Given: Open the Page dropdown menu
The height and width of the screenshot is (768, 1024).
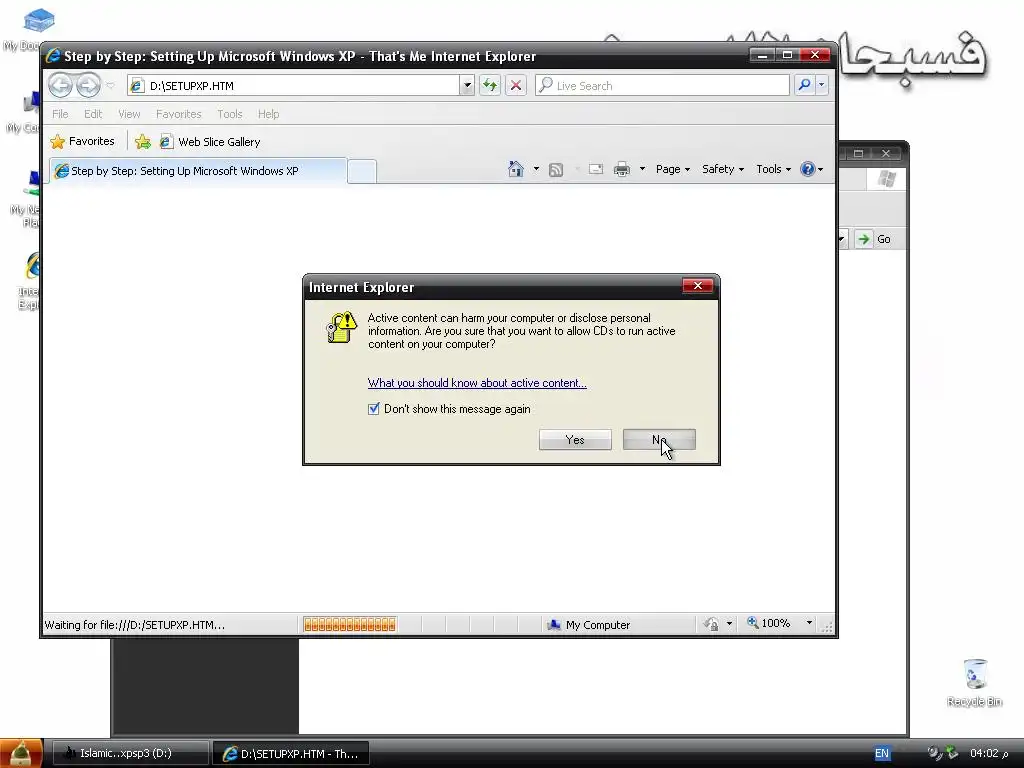Looking at the screenshot, I should pyautogui.click(x=673, y=169).
